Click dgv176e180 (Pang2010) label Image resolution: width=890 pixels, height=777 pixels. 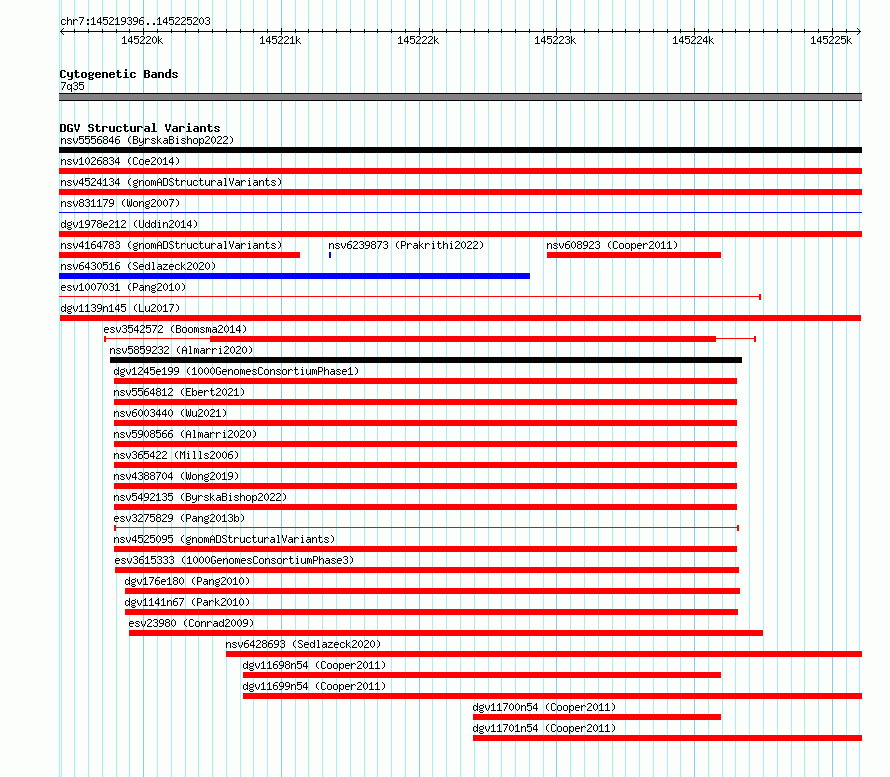pos(187,581)
